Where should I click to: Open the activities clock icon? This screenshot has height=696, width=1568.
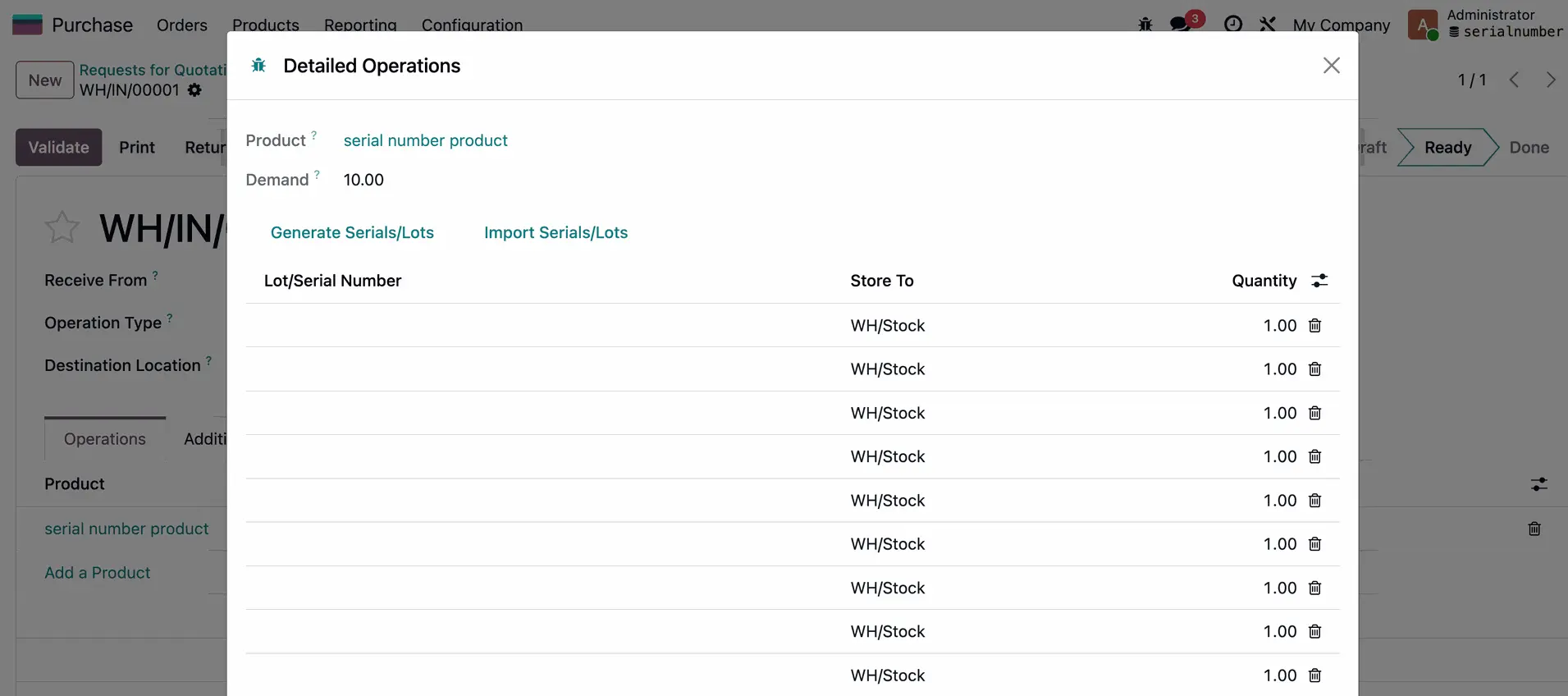tap(1232, 24)
